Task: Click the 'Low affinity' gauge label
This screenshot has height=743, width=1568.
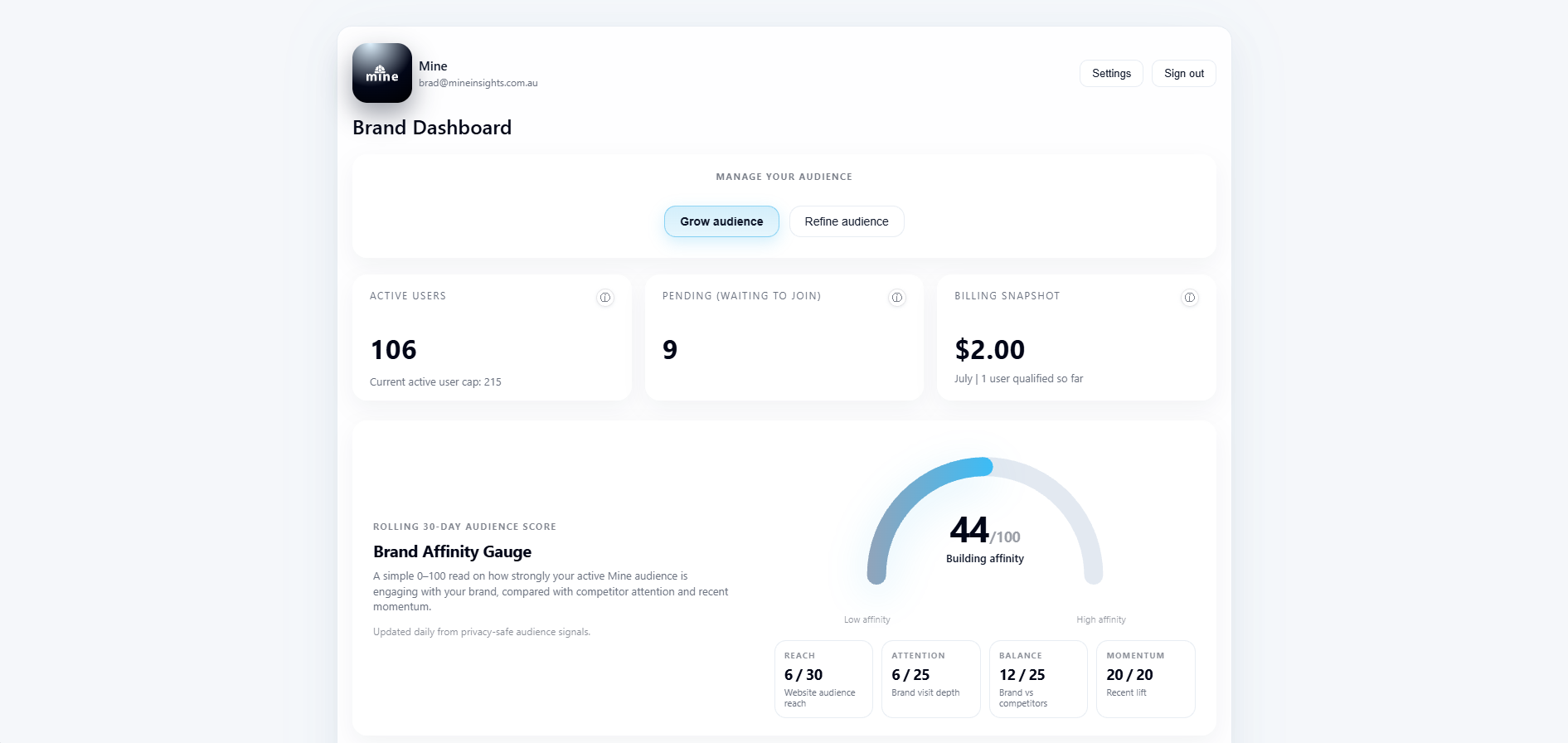Action: click(867, 619)
